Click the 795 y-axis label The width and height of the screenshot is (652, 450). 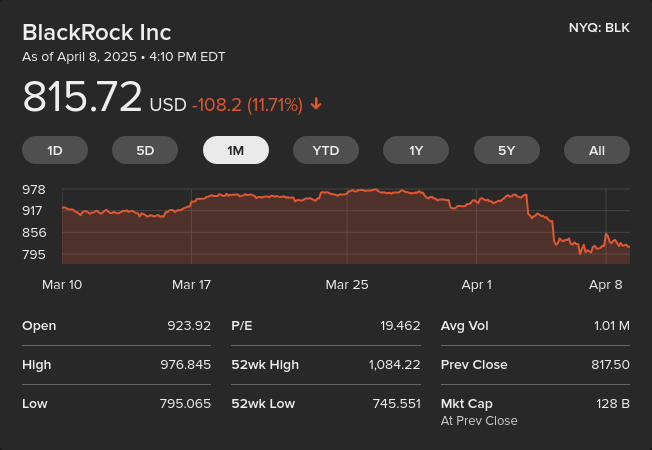[x=34, y=255]
